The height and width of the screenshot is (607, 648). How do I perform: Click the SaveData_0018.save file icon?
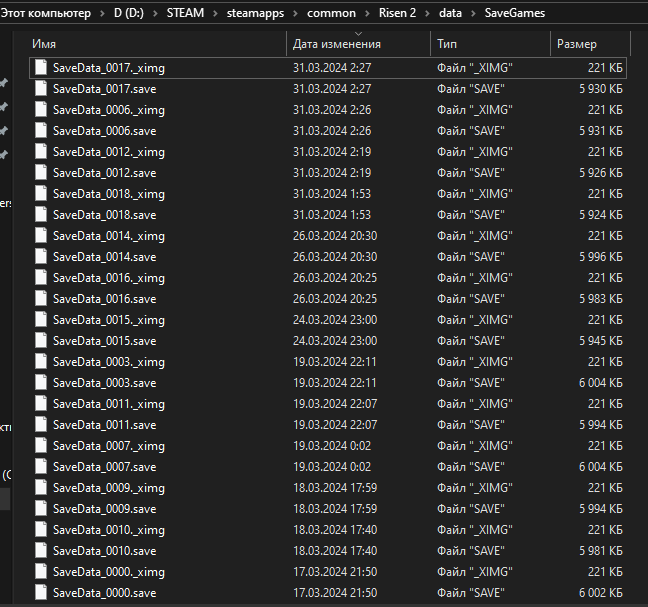[x=41, y=214]
